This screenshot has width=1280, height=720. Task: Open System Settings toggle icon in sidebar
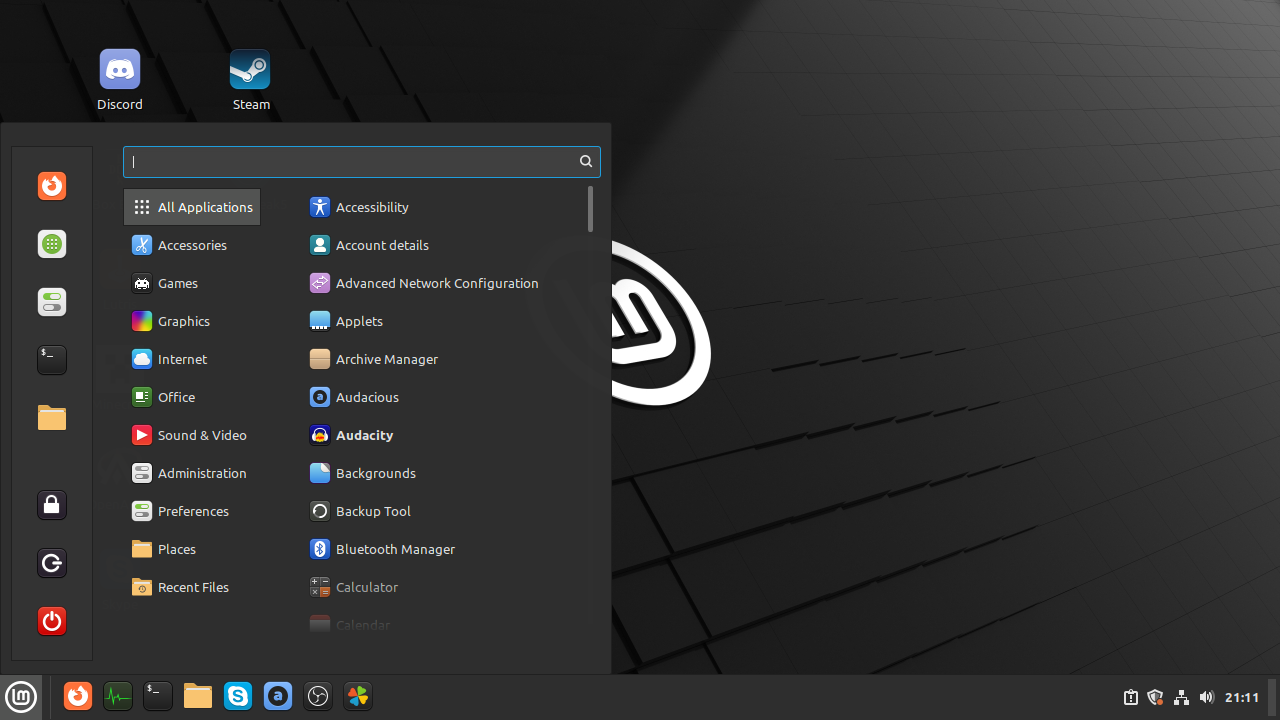(52, 302)
